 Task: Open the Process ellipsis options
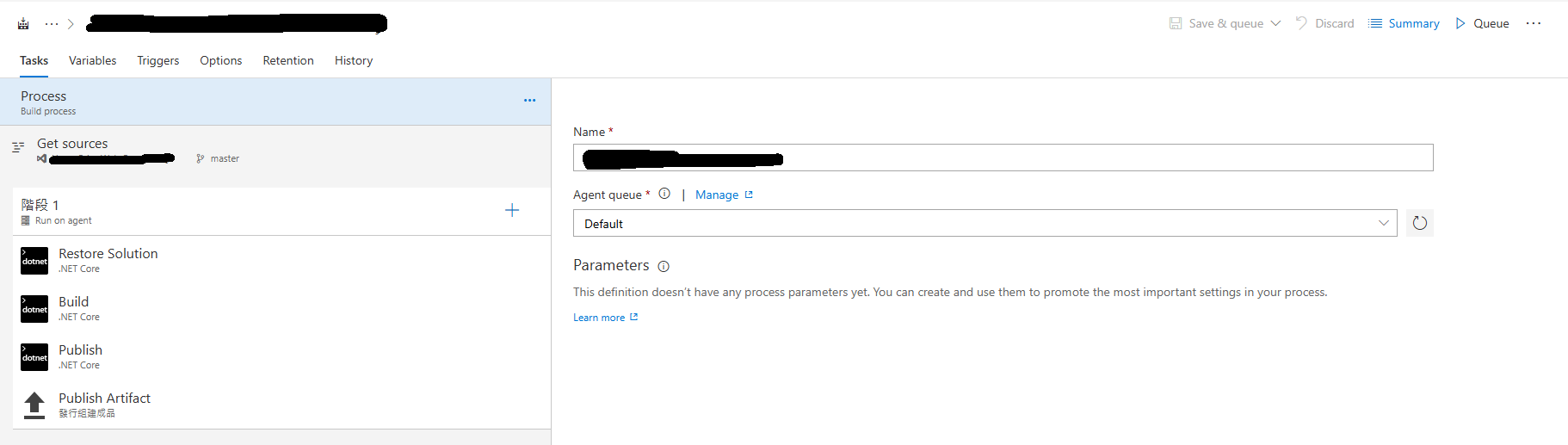click(529, 101)
